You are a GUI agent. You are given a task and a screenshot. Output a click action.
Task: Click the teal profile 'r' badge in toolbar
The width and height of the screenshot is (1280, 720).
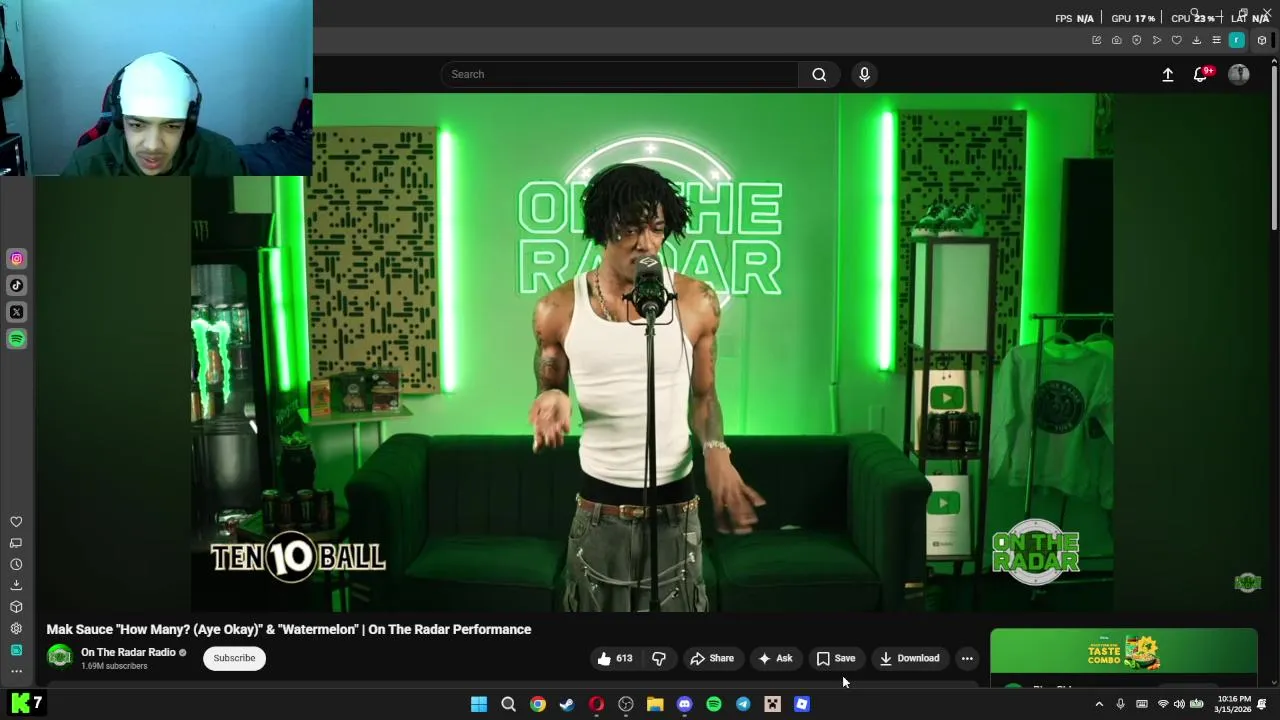[x=1237, y=40]
